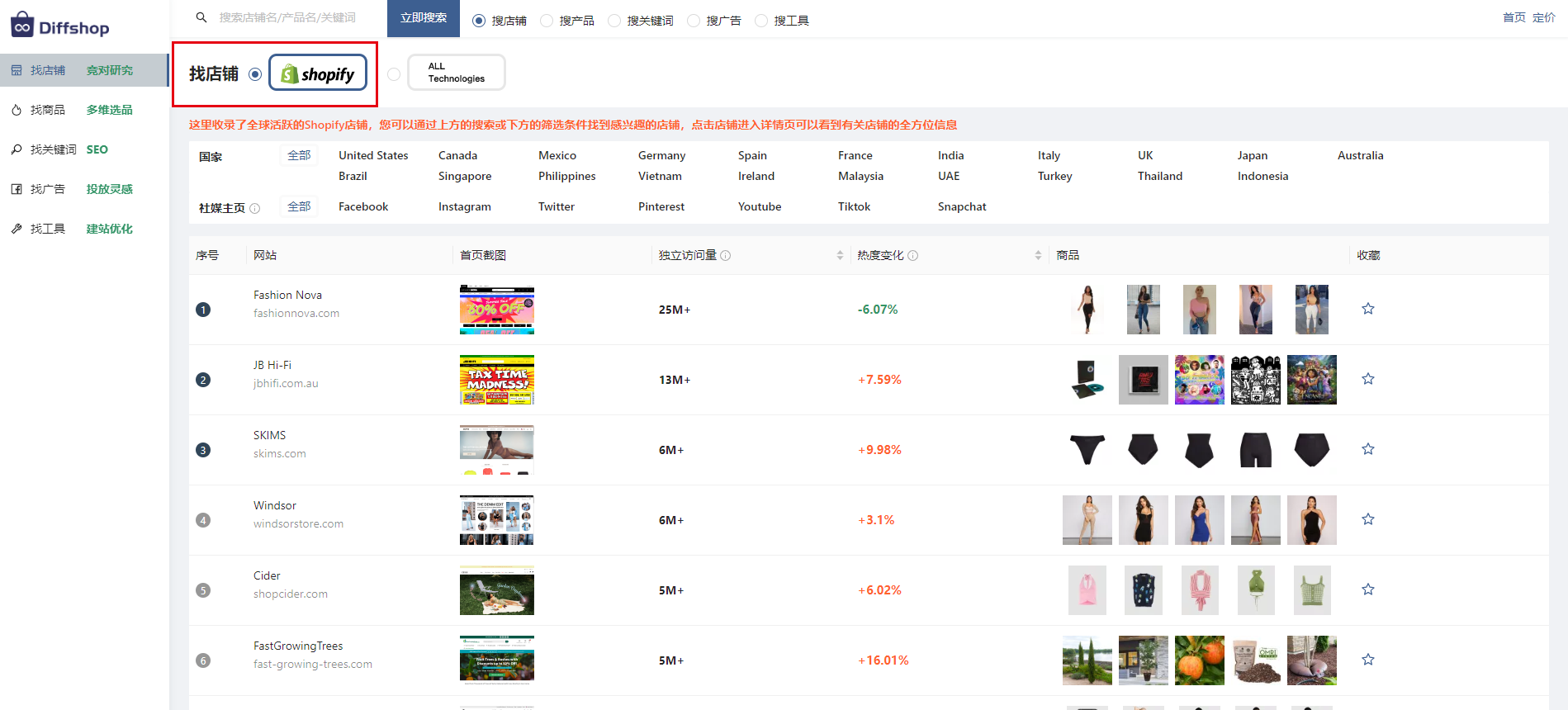Open JB Hi-Fi homepage screenshot thumbnail
The width and height of the screenshot is (1568, 710).
(496, 380)
